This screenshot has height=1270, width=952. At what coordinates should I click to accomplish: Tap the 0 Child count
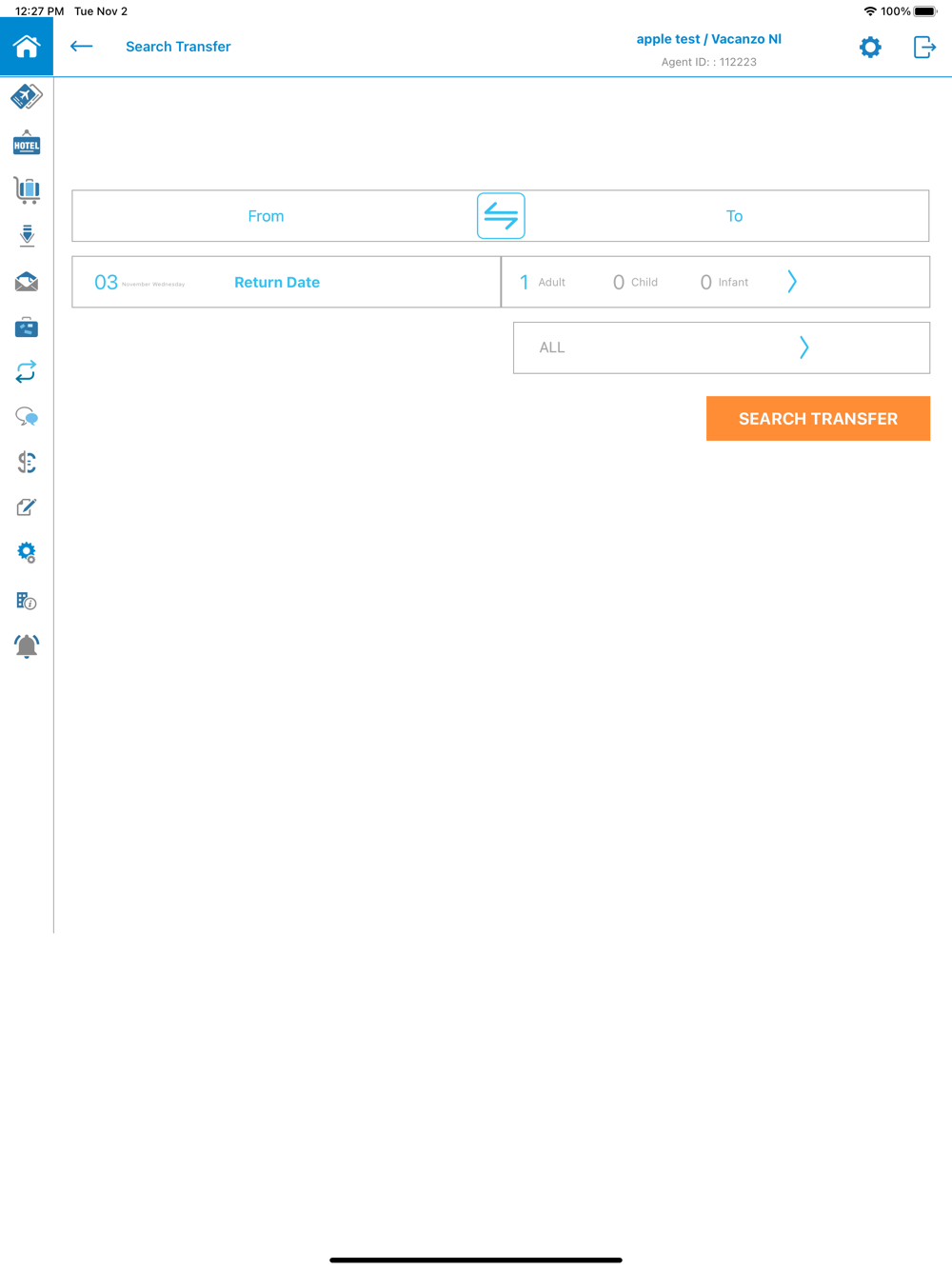click(635, 282)
